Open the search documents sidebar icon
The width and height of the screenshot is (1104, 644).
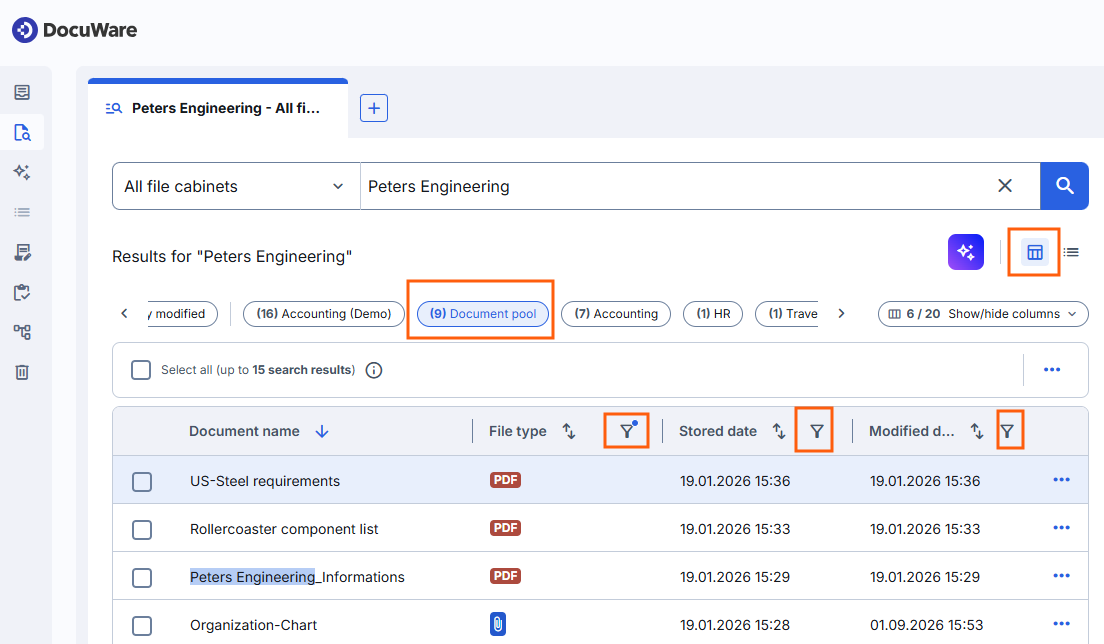pos(22,132)
